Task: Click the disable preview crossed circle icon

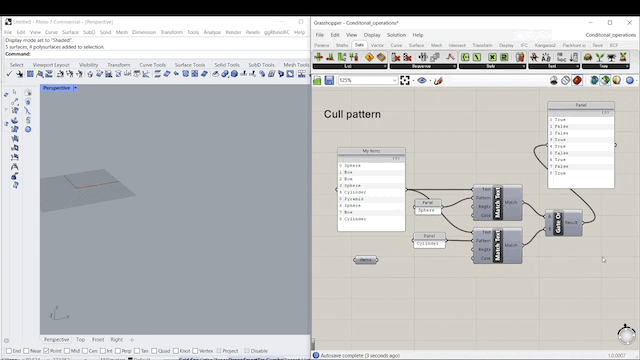Action: pyautogui.click(x=565, y=80)
